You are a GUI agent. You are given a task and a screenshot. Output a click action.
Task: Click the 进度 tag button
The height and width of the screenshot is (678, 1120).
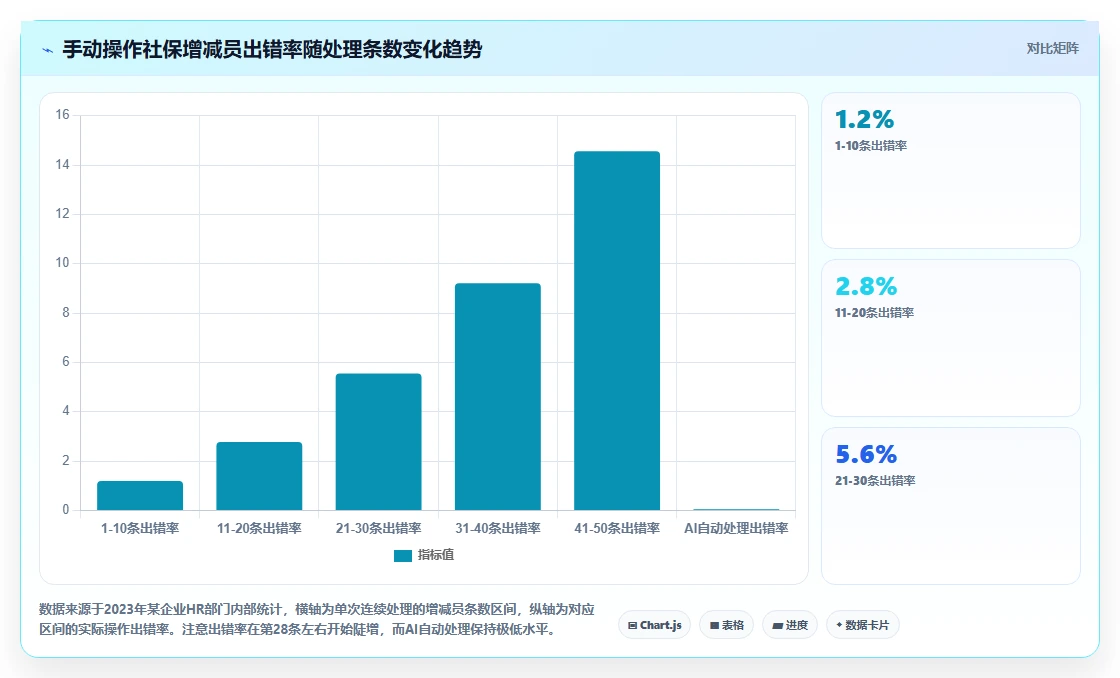point(790,625)
